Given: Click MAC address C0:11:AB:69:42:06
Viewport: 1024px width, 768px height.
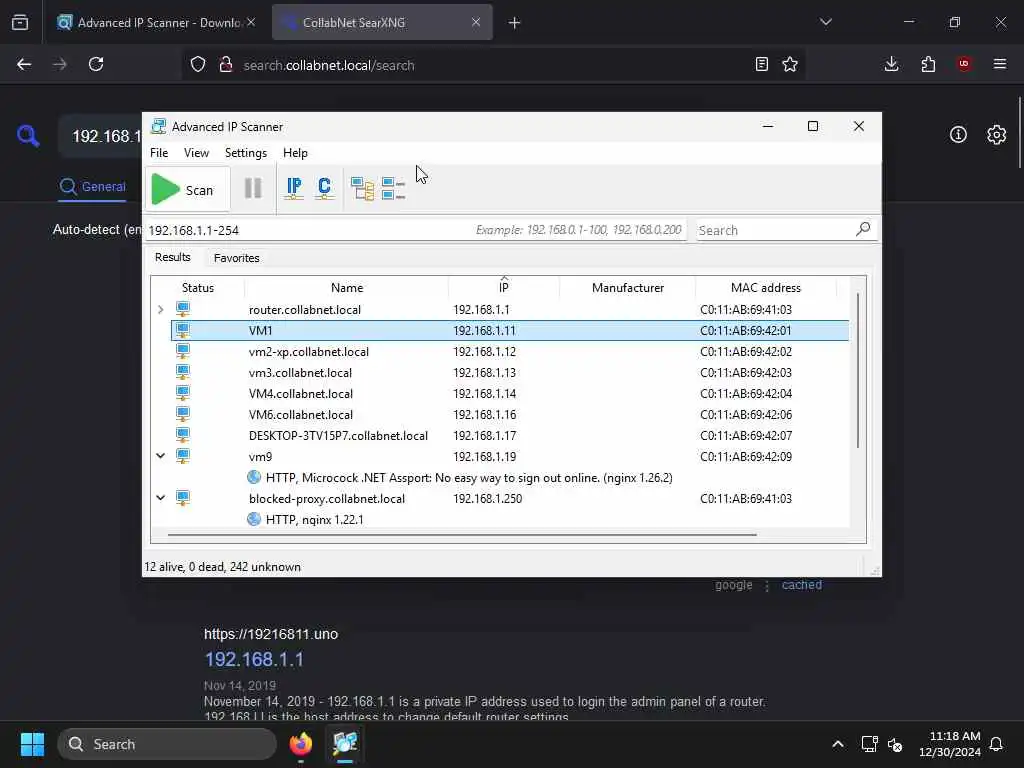Looking at the screenshot, I should 745,415.
